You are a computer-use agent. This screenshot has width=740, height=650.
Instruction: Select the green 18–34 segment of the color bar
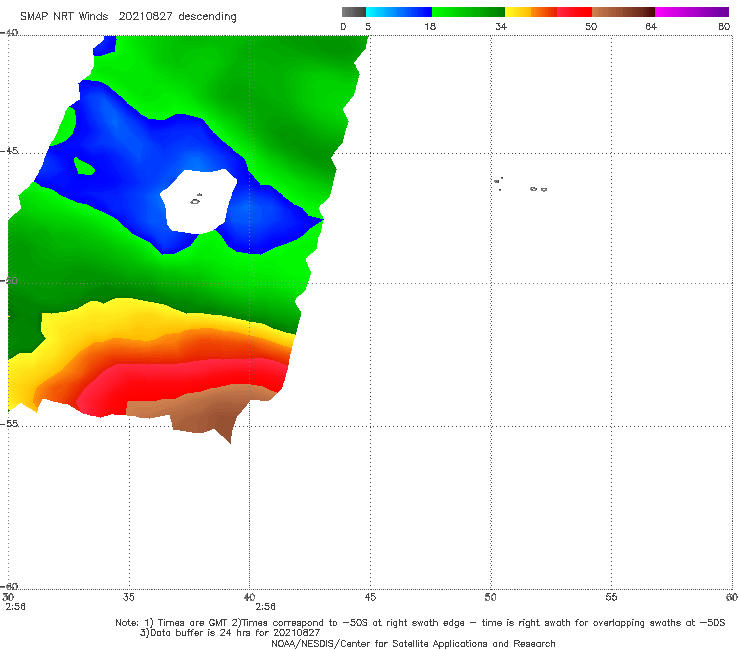point(468,12)
